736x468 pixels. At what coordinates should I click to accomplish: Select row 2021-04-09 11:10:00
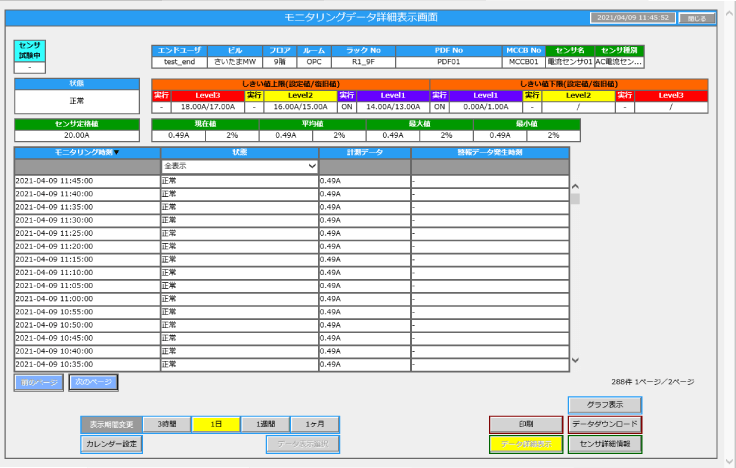tap(291, 273)
